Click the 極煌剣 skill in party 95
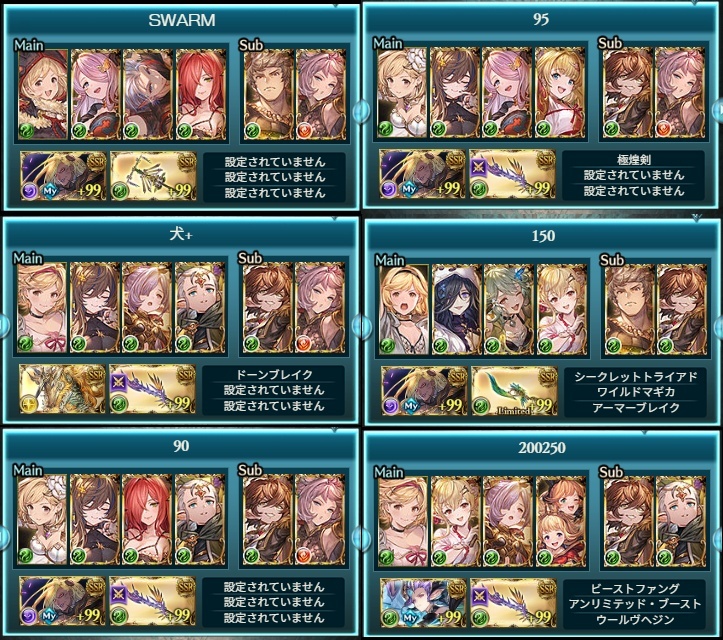 click(634, 160)
